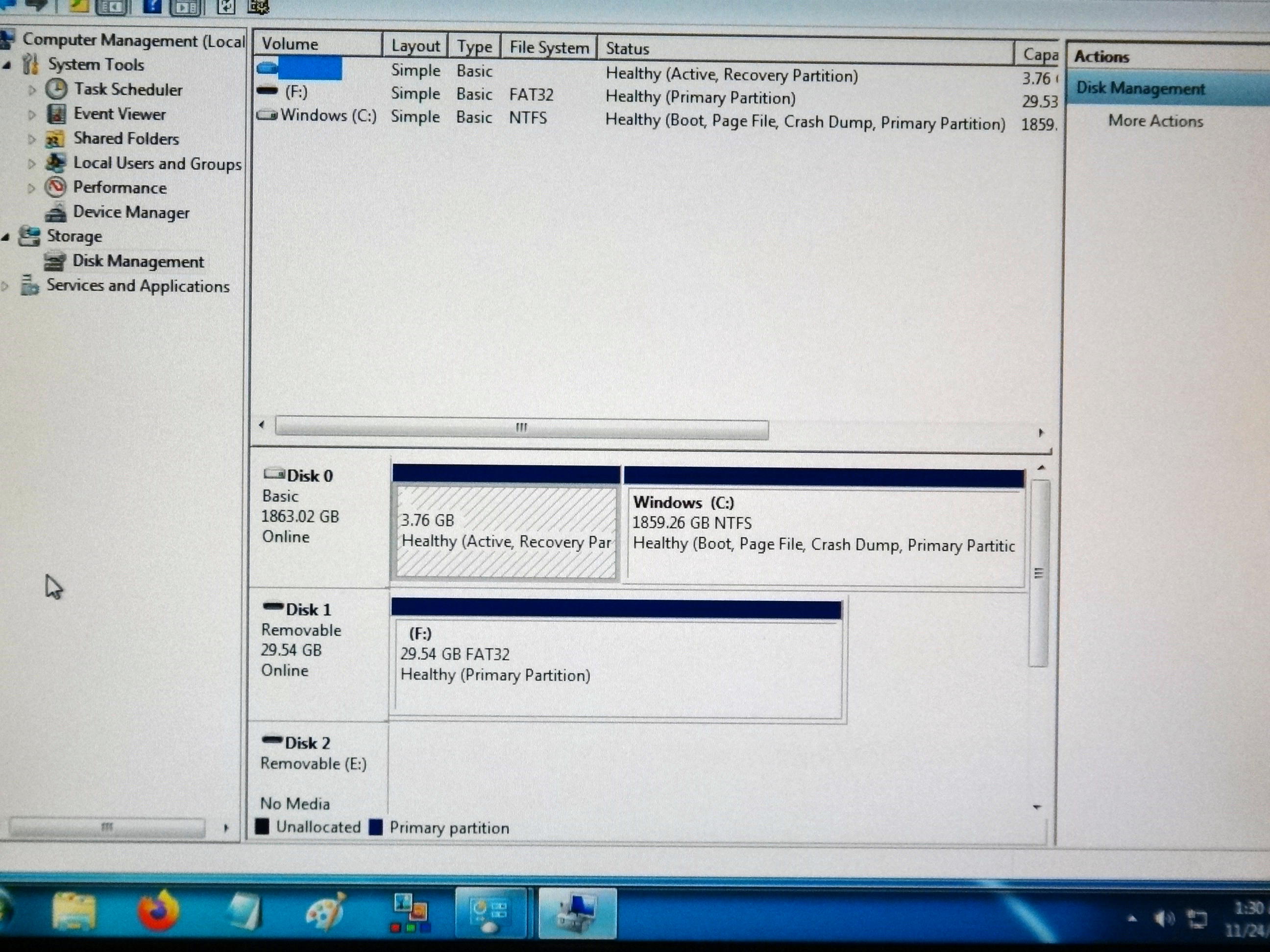1270x952 pixels.
Task: Sort by the Type column header
Action: pos(474,46)
